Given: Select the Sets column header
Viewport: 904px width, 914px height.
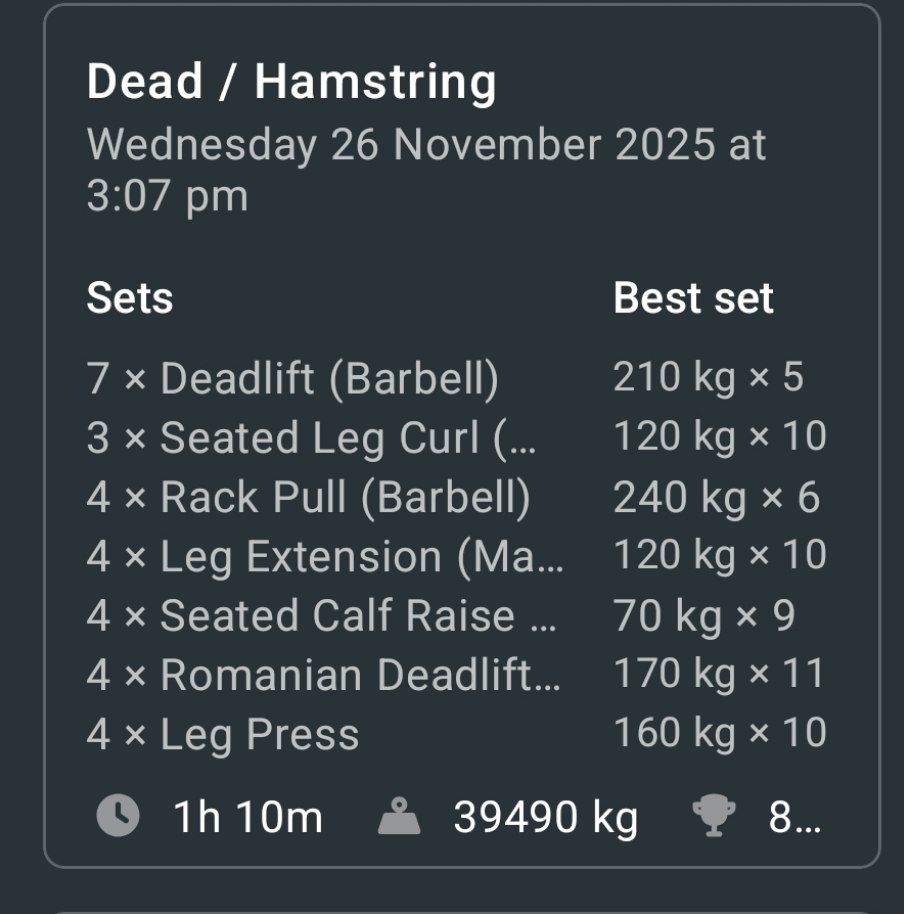Looking at the screenshot, I should coord(131,297).
